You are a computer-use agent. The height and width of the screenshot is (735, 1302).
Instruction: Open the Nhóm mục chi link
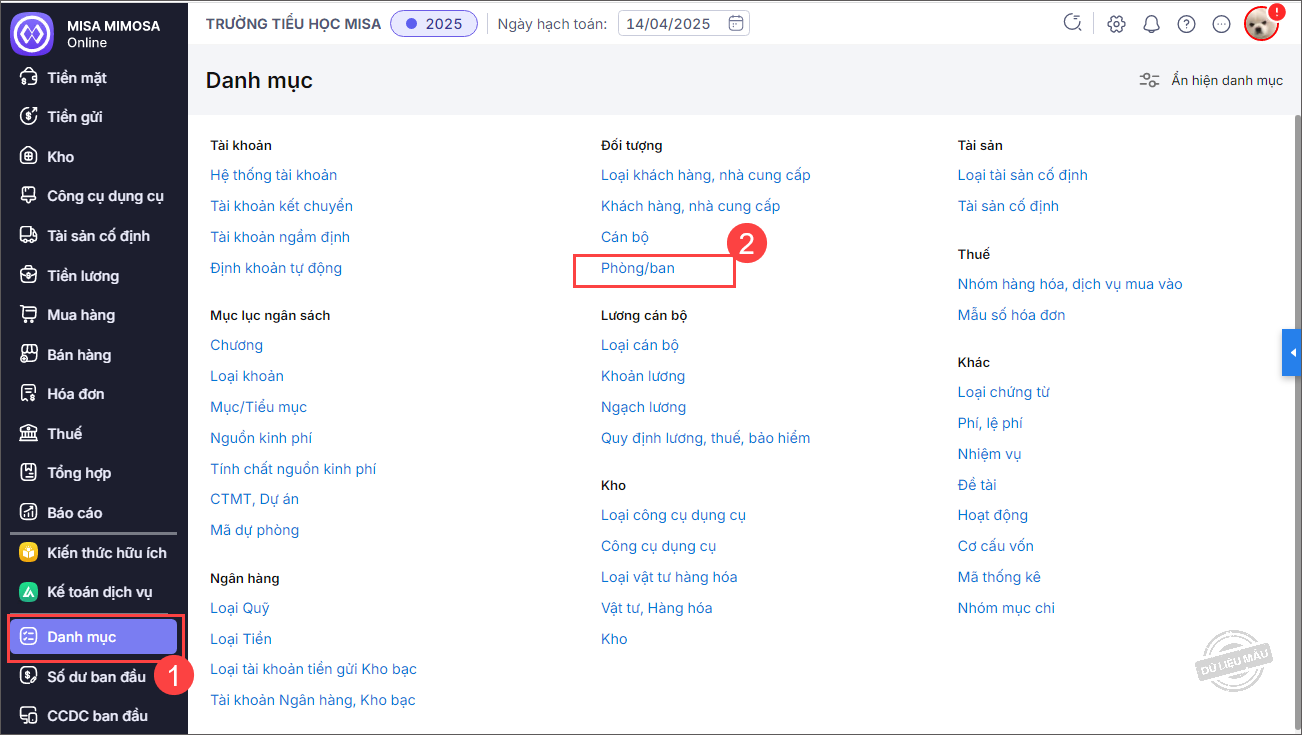(1006, 608)
